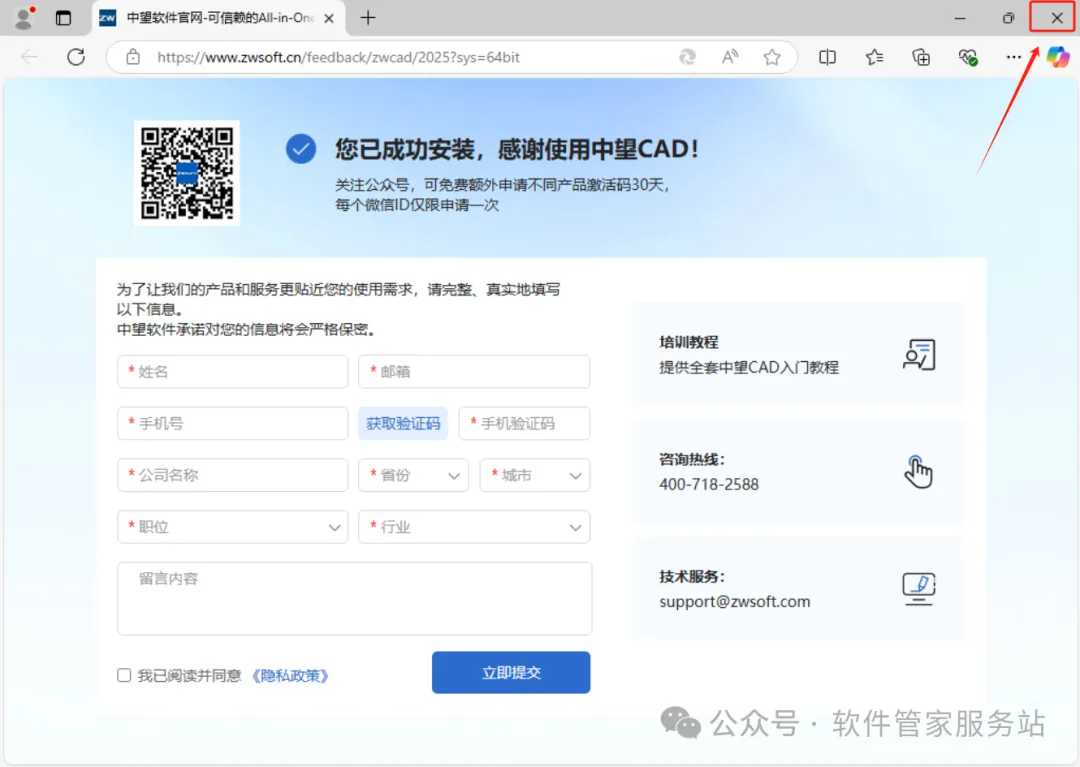Activate the read aloud icon
Viewport: 1080px width, 767px height.
coord(729,57)
